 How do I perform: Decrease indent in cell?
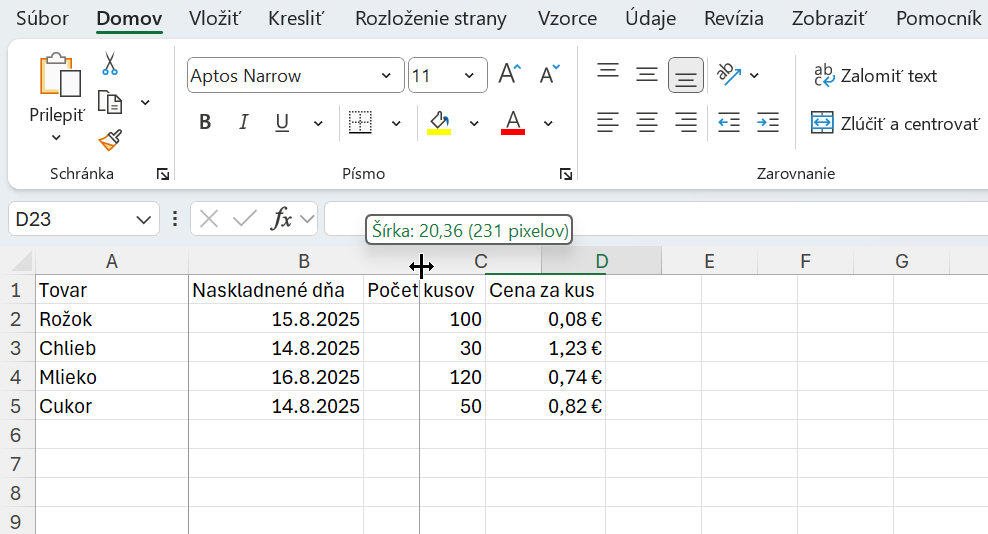click(729, 122)
